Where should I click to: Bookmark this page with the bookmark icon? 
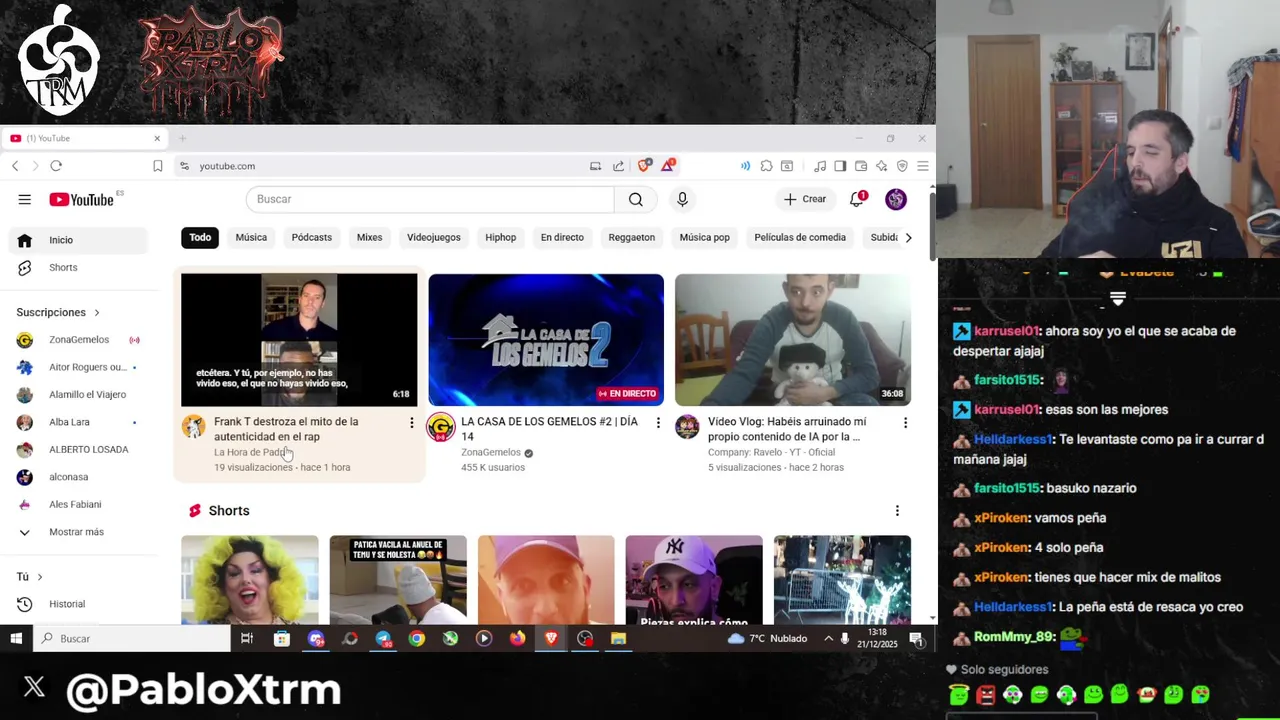click(x=158, y=166)
